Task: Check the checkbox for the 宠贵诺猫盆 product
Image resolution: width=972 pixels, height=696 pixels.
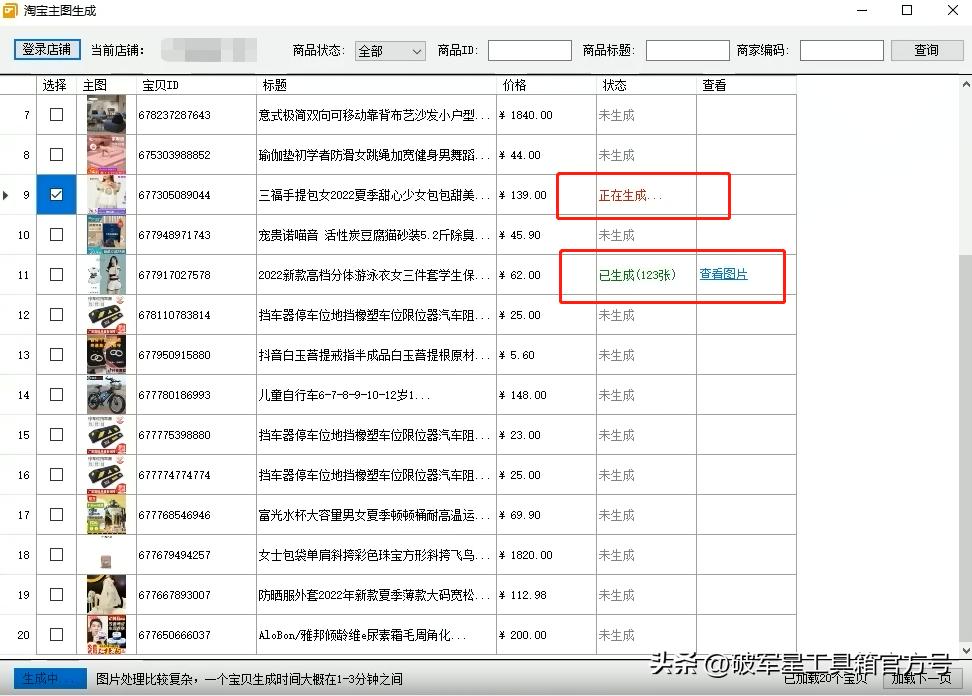Action: point(56,234)
